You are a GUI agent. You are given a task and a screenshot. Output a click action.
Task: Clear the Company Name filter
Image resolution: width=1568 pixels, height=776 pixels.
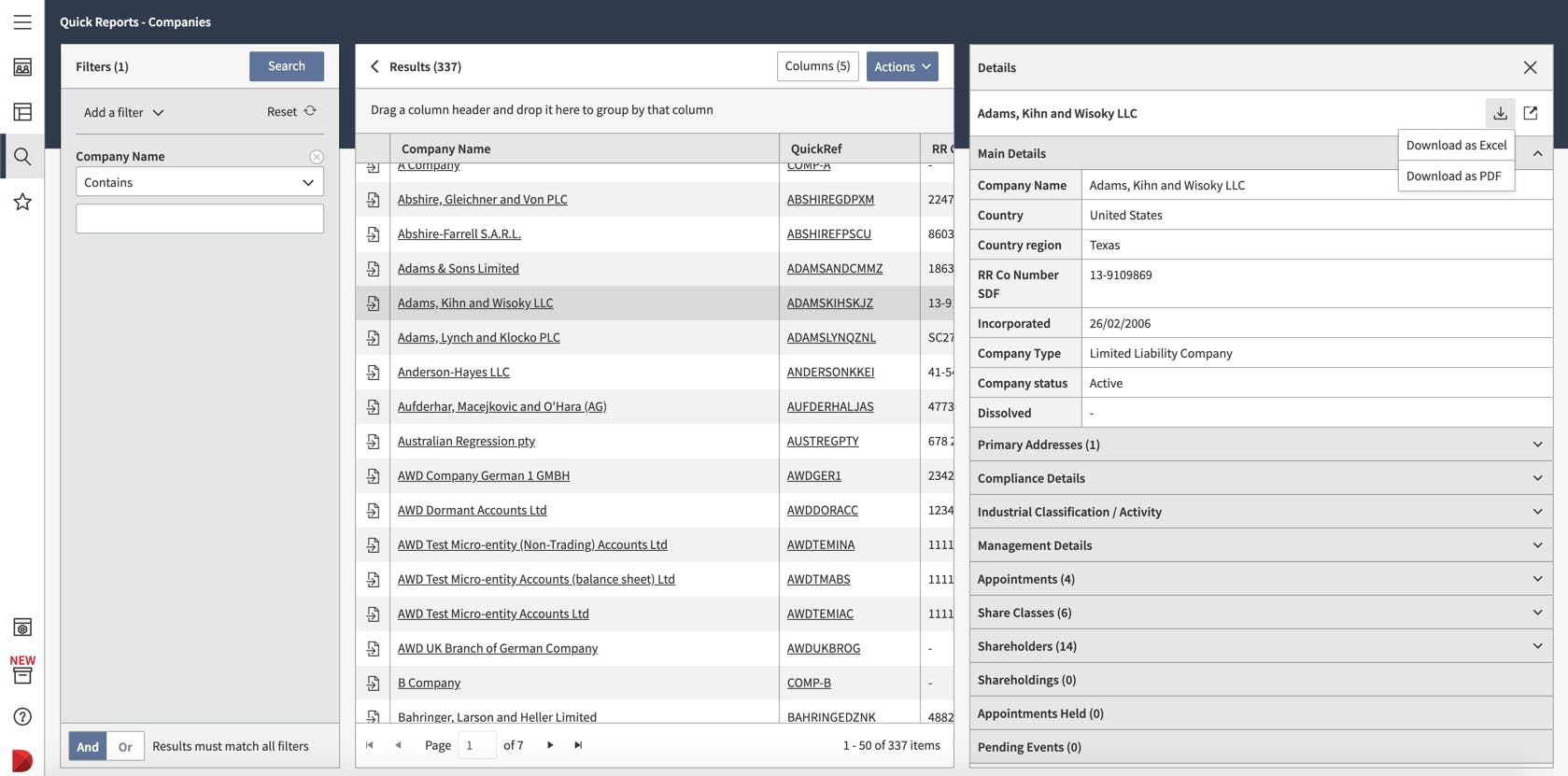tap(317, 157)
